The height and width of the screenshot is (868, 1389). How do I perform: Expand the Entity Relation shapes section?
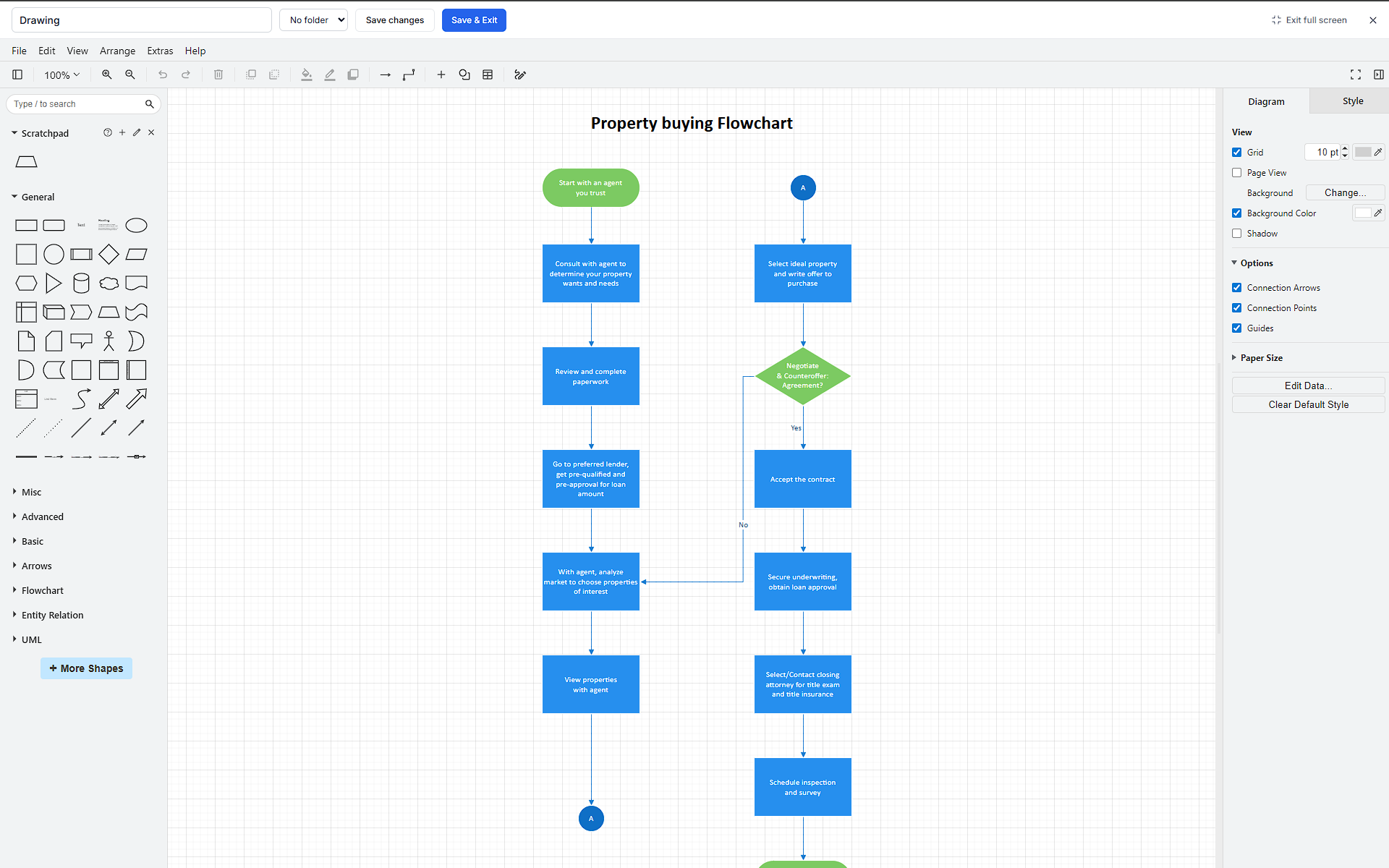[48, 615]
